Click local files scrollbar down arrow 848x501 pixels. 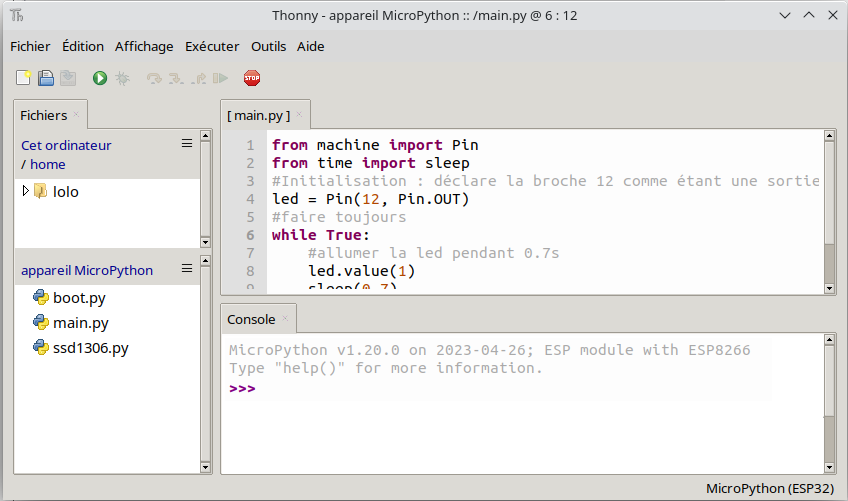click(205, 242)
